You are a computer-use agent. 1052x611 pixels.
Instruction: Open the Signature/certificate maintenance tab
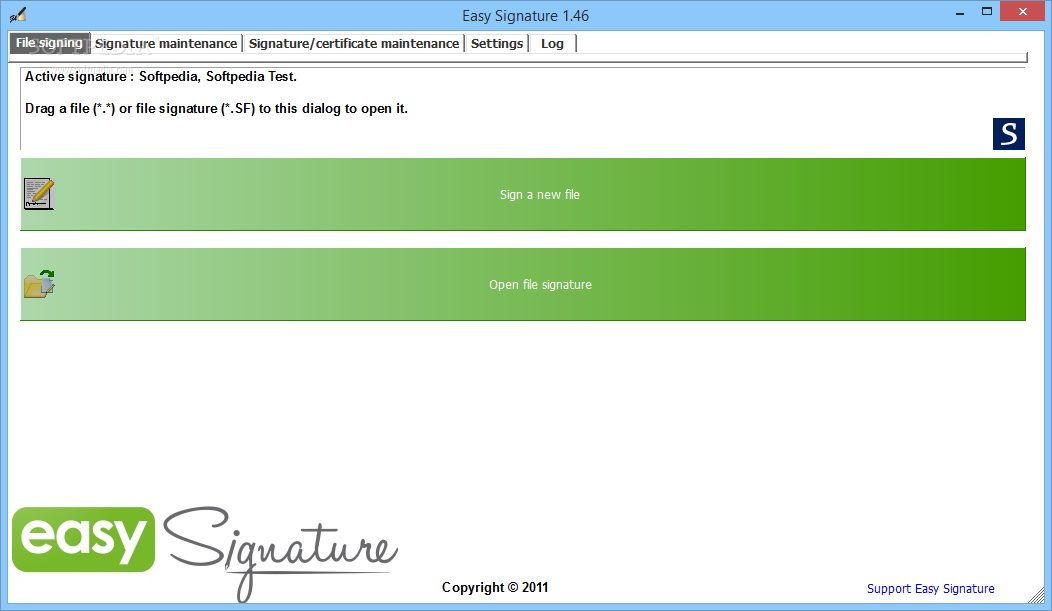354,44
